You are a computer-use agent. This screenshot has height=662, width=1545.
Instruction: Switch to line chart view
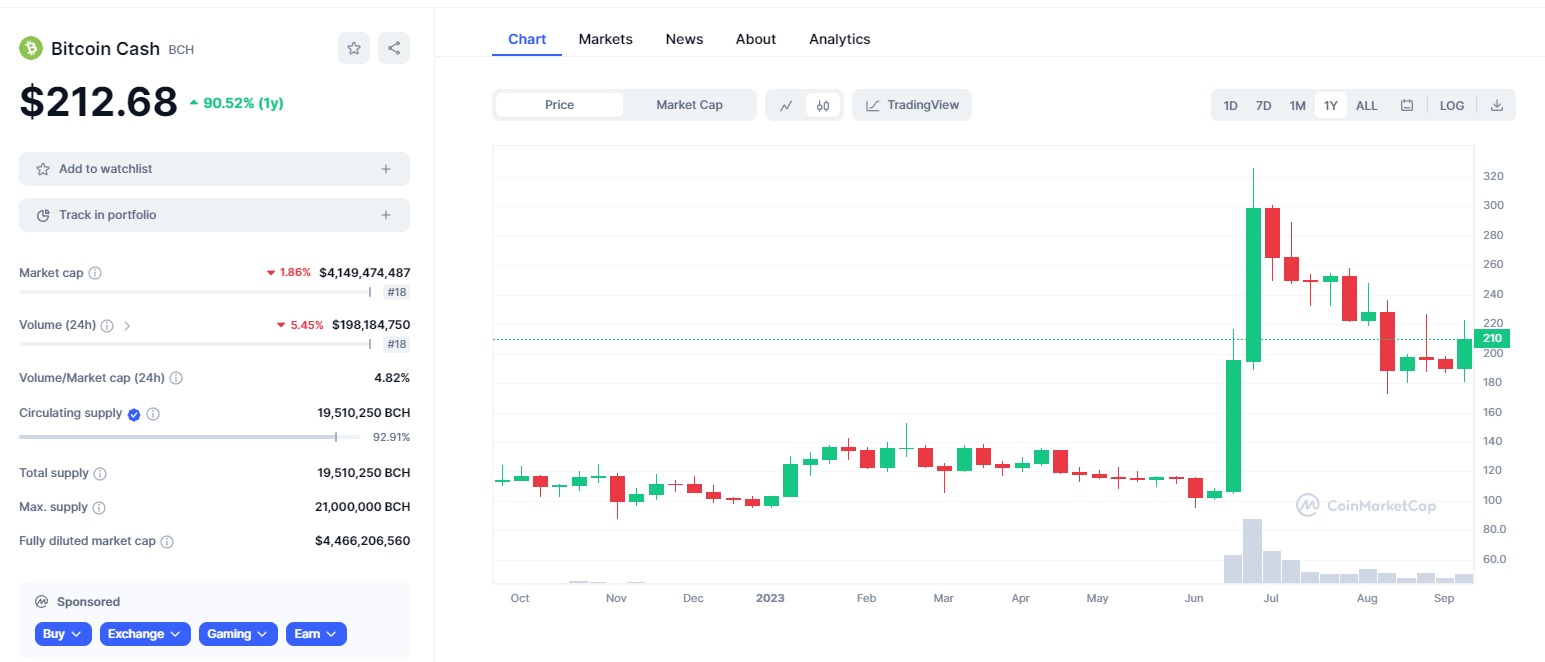tap(787, 105)
